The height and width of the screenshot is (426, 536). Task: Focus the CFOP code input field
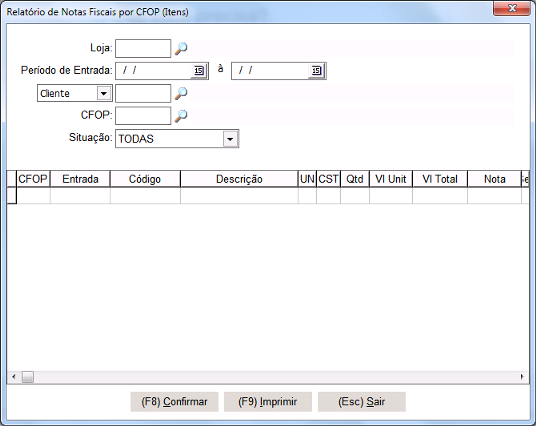(143, 116)
